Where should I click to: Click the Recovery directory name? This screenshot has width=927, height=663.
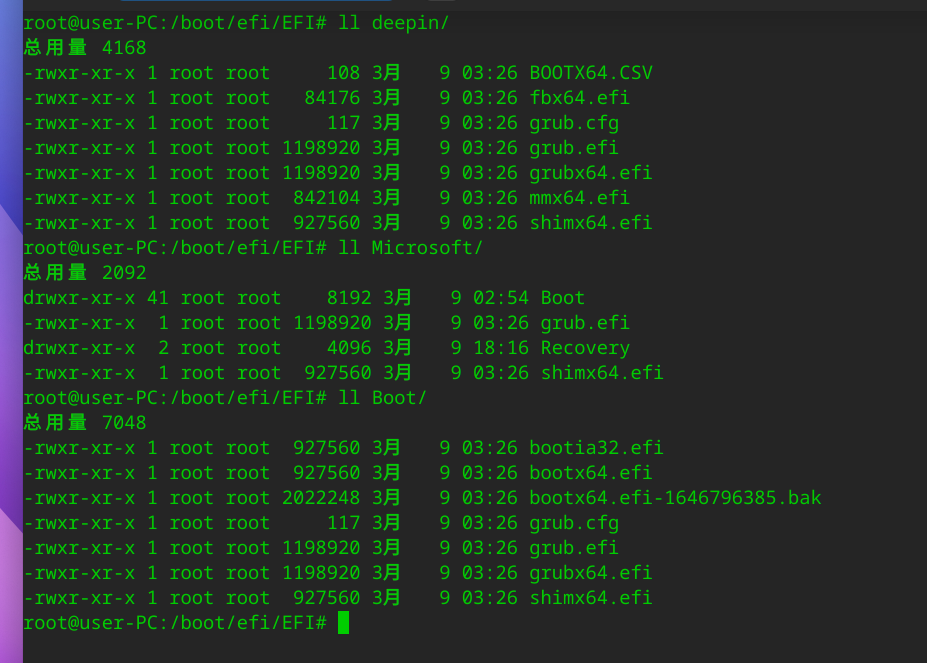[585, 348]
